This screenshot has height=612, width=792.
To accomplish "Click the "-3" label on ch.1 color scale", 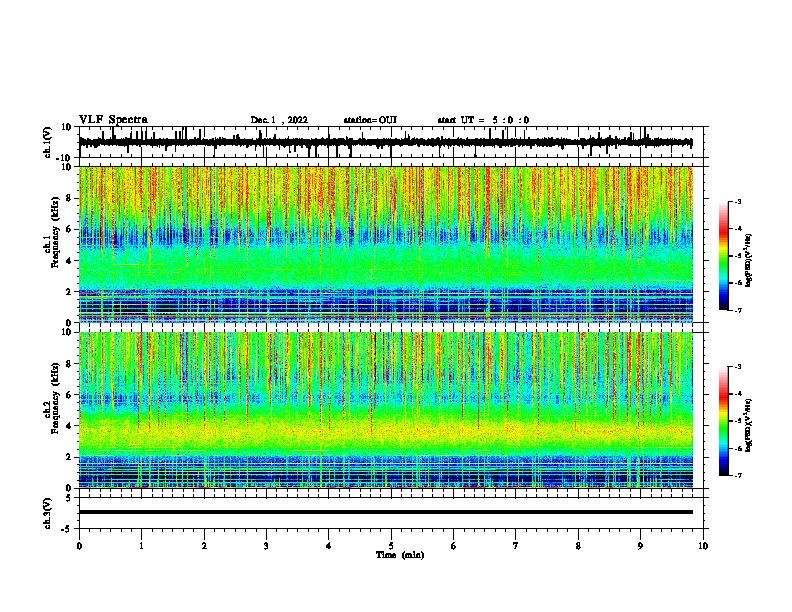I will 737,201.
